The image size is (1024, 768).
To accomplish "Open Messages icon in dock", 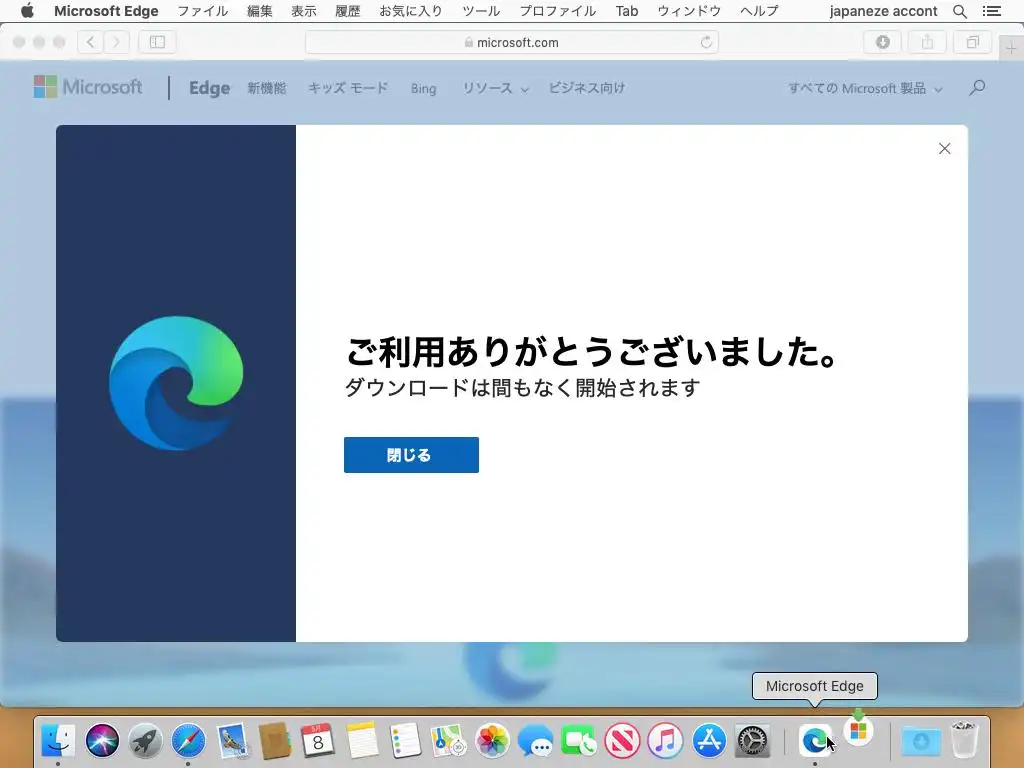I will [535, 741].
